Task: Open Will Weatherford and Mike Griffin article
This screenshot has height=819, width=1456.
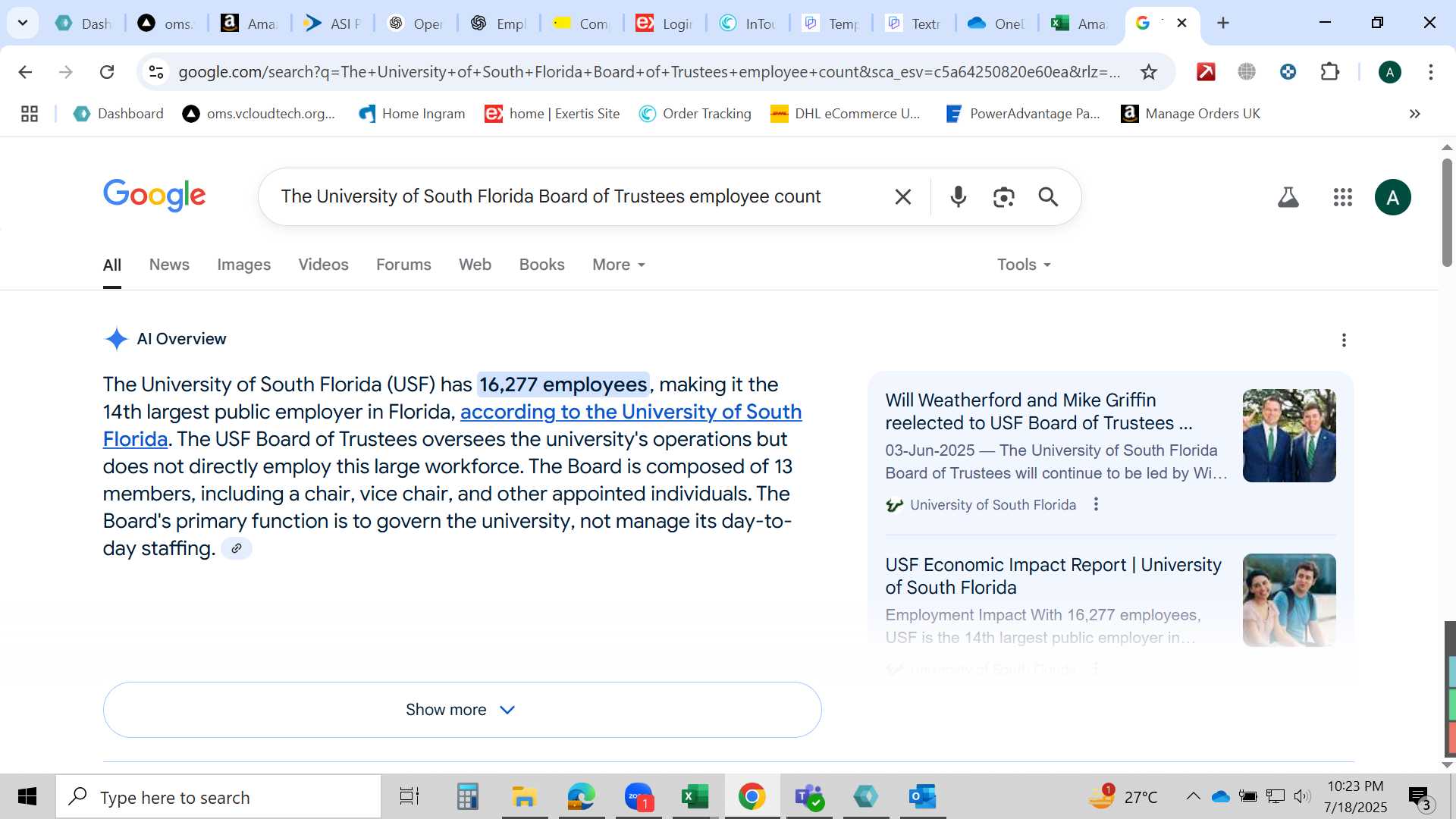Action: (x=1038, y=411)
